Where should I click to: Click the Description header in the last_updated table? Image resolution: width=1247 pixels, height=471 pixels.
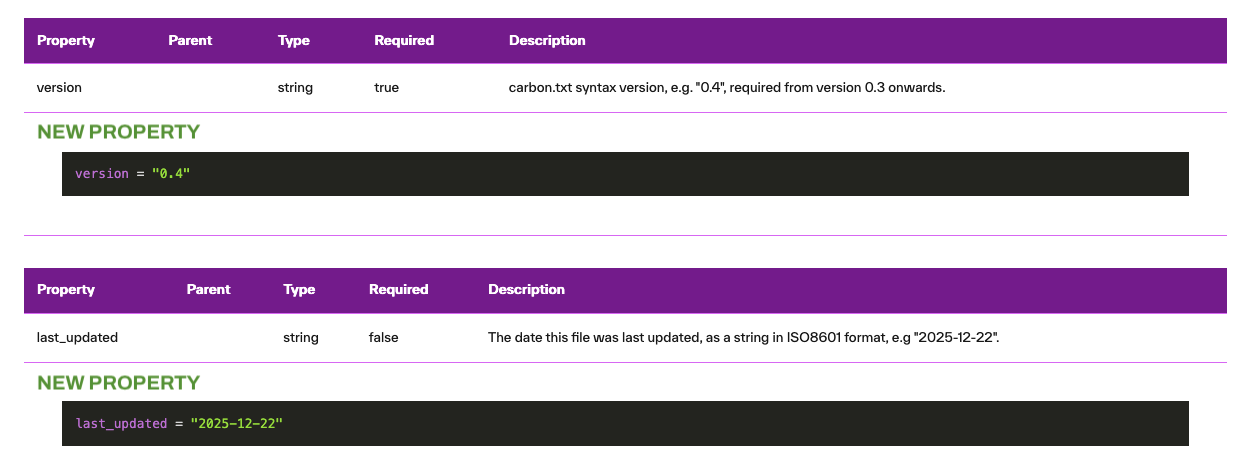[x=526, y=290]
